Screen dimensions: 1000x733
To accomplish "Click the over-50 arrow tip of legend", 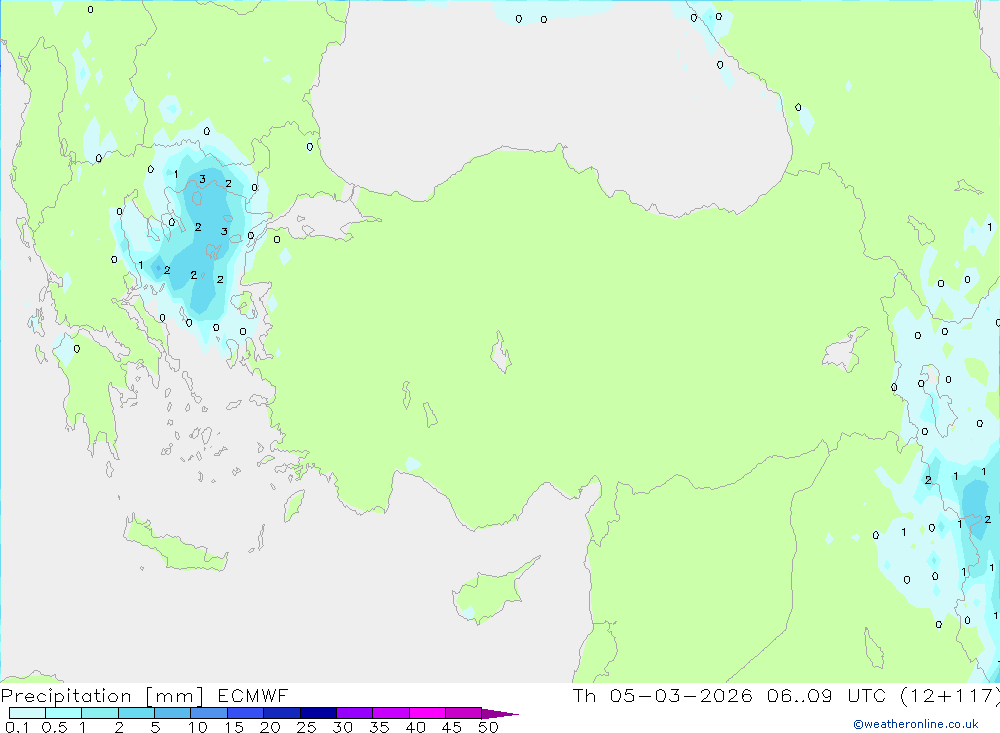I will click(x=500, y=713).
